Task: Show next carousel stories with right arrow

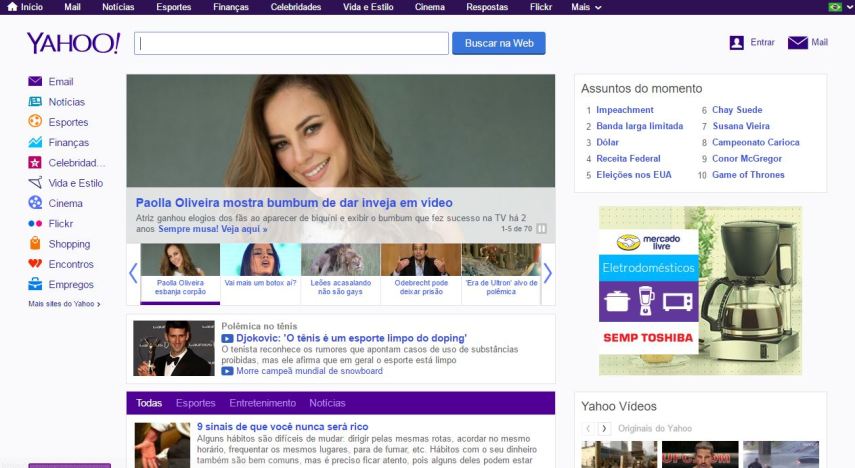Action: point(547,273)
